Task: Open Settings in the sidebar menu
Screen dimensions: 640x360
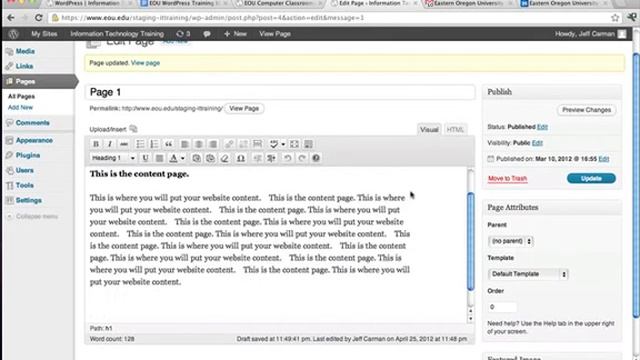Action: point(29,200)
